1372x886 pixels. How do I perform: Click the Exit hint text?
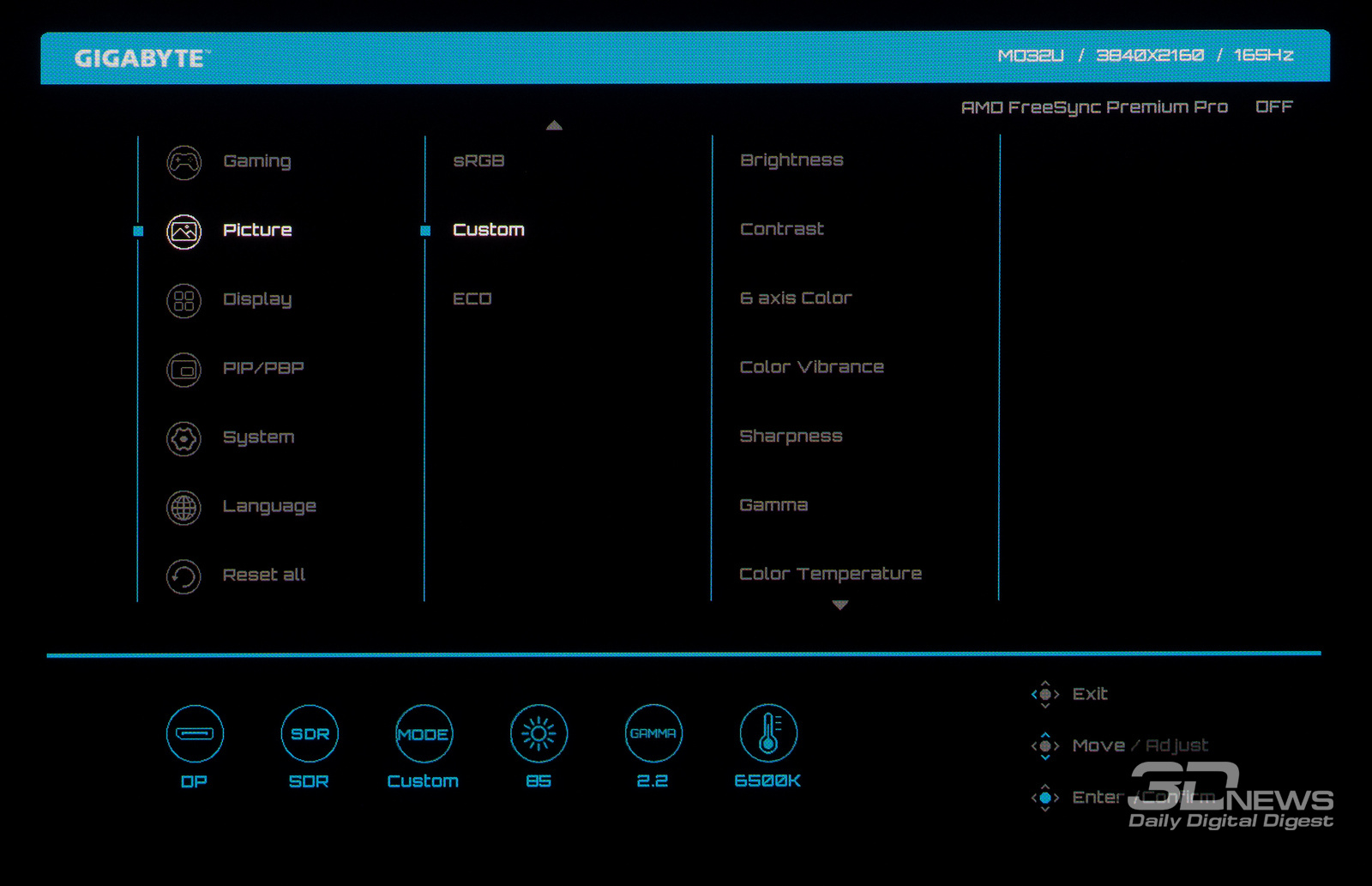pyautogui.click(x=1090, y=694)
